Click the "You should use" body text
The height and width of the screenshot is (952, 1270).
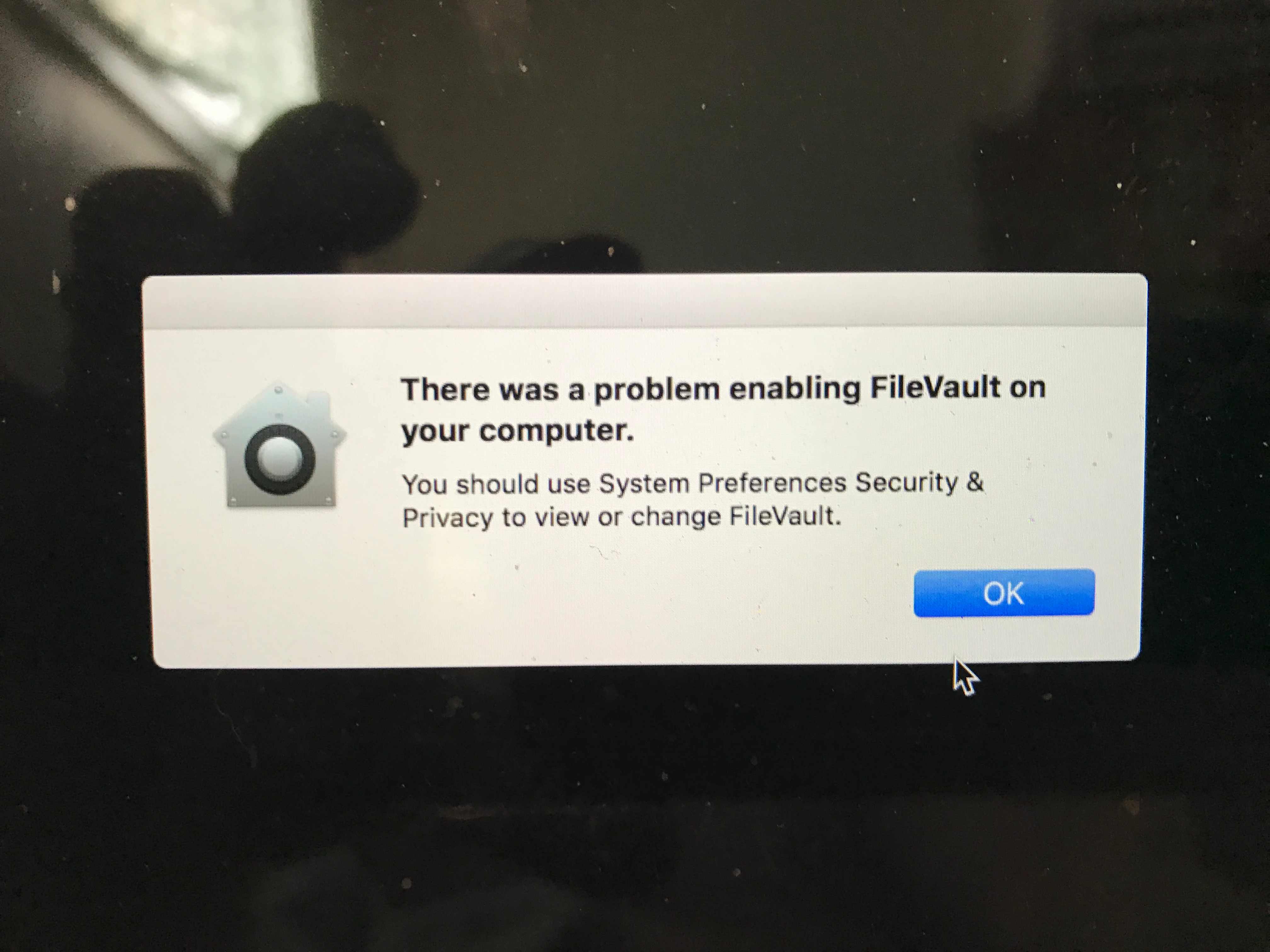point(496,484)
